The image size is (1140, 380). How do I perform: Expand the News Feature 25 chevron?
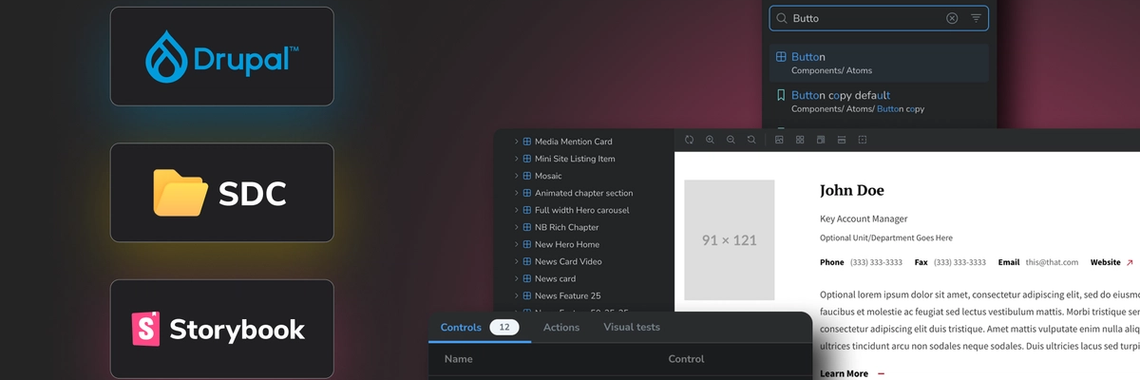tap(516, 296)
